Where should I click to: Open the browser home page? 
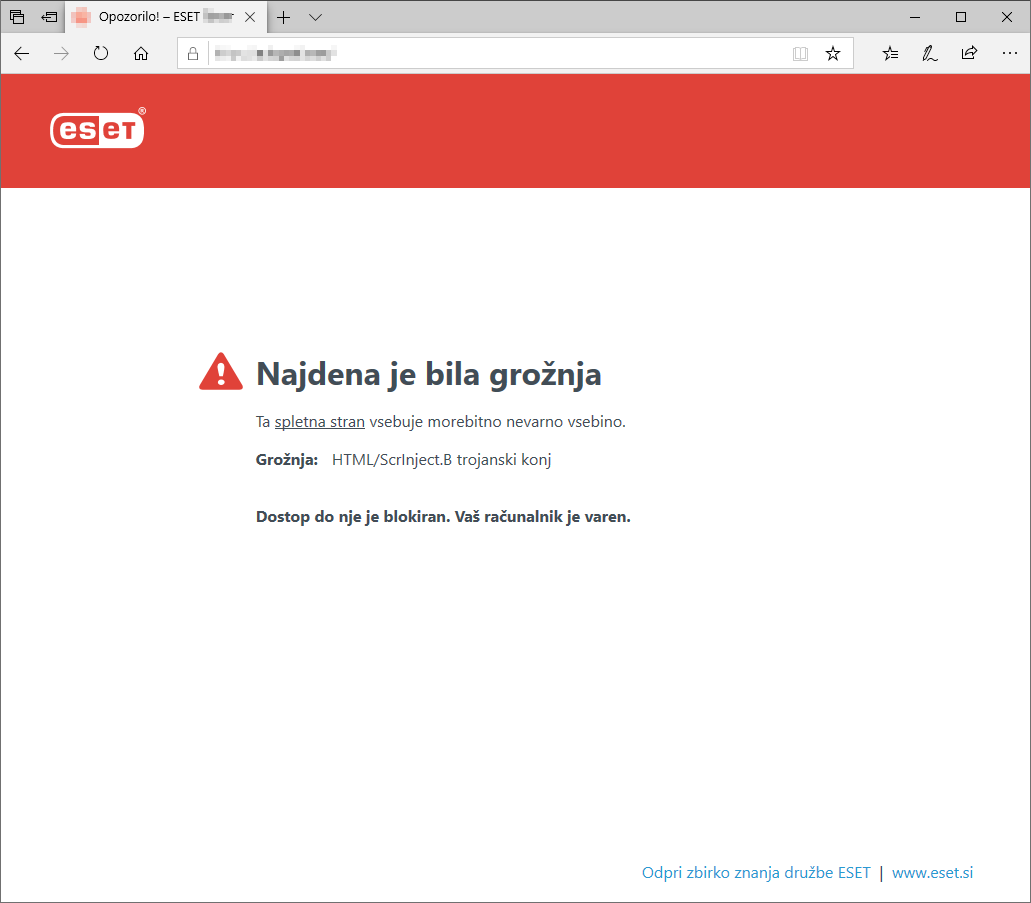[141, 54]
